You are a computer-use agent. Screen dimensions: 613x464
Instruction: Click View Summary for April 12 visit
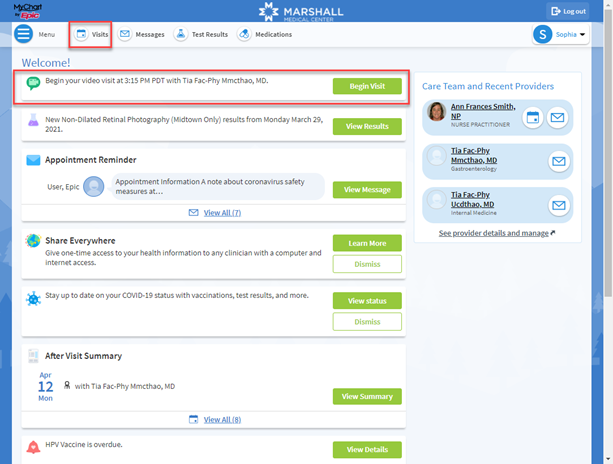click(367, 396)
